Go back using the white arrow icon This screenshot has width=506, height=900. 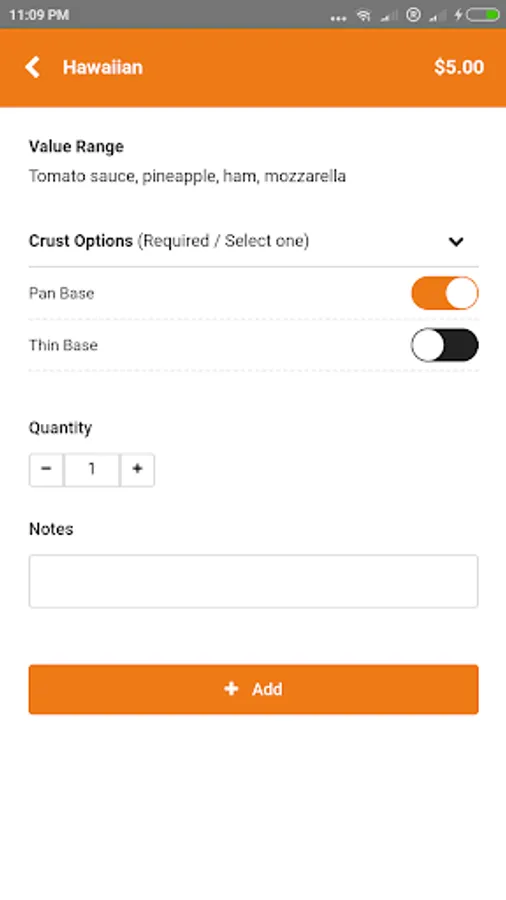(x=33, y=67)
